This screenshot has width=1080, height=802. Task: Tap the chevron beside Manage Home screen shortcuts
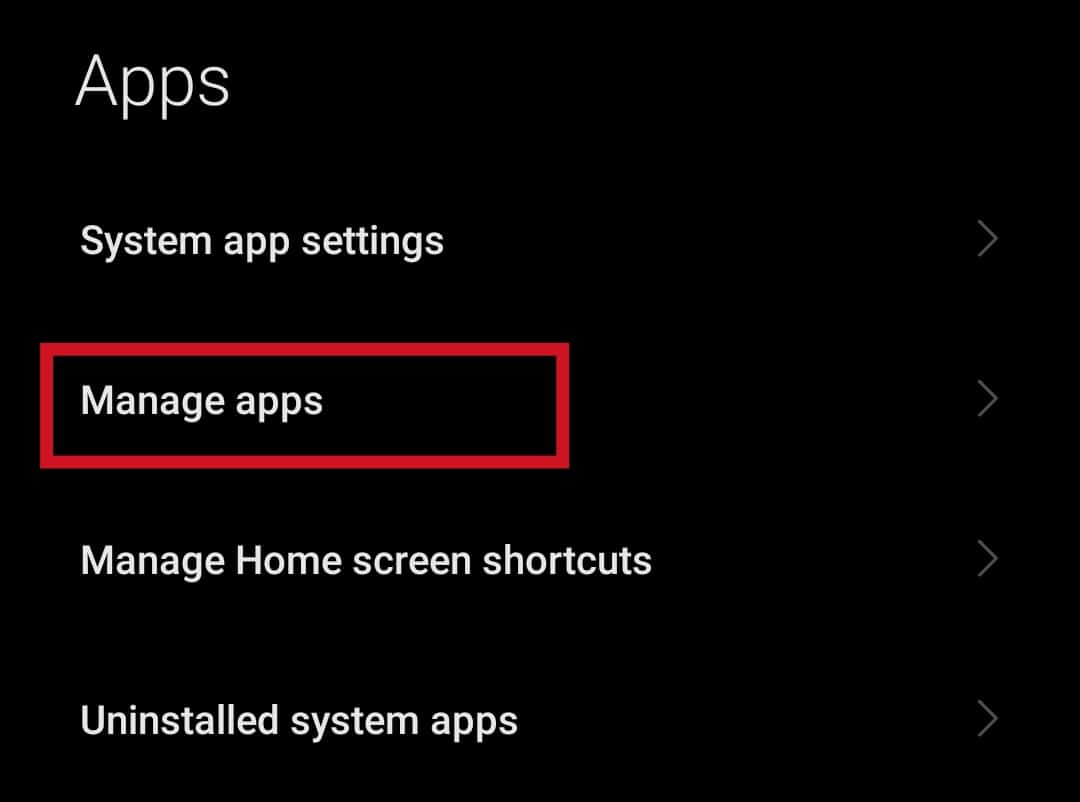pyautogui.click(x=988, y=559)
